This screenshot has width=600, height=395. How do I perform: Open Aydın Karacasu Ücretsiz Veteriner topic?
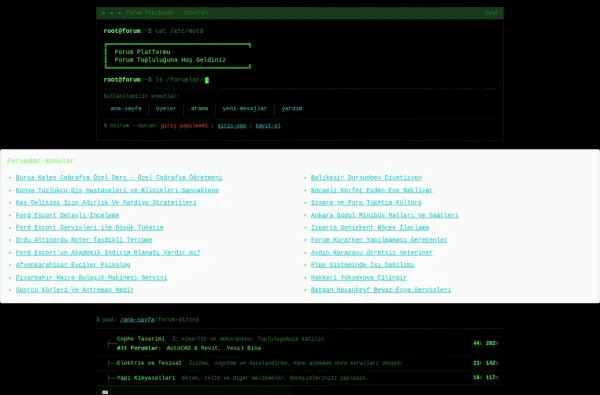pyautogui.click(x=372, y=253)
